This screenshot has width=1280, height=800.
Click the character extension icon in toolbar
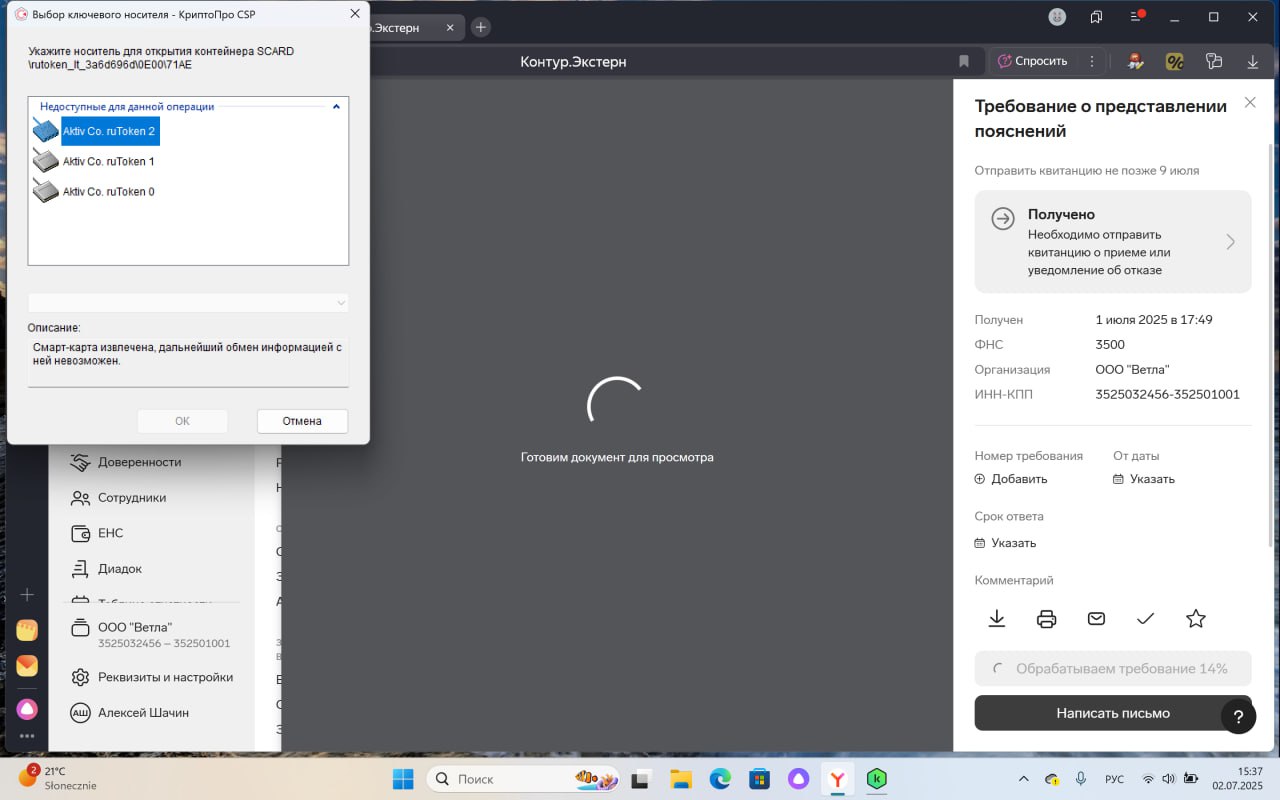(x=1135, y=61)
